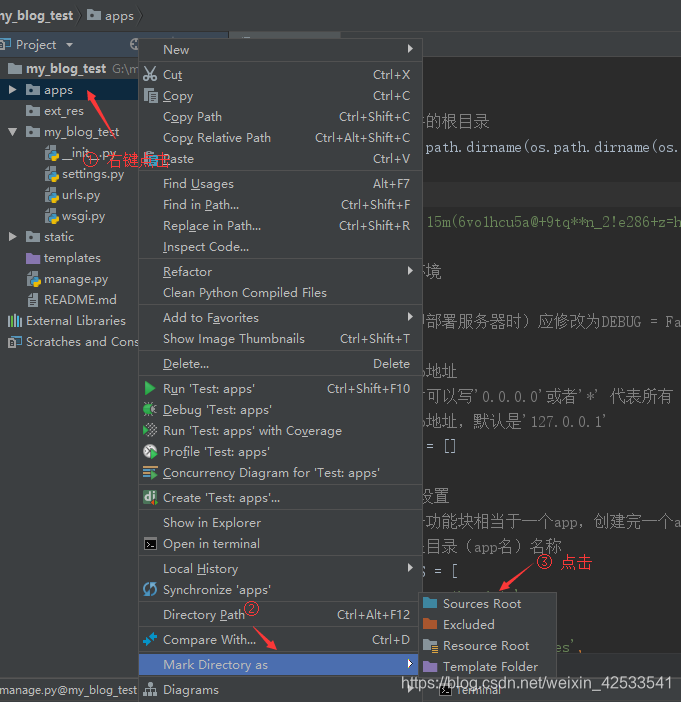
Task: Expand the apps folder in tree
Action: (13, 90)
